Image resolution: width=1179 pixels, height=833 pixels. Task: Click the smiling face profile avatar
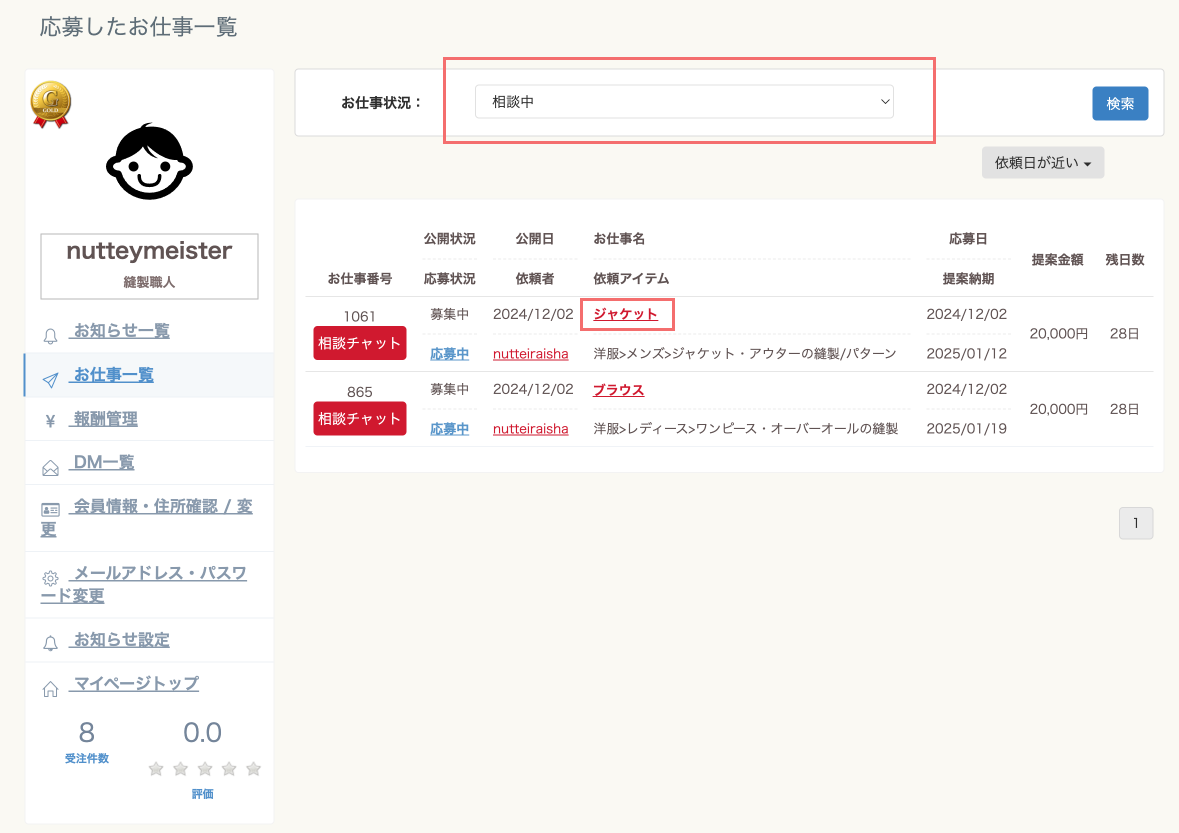point(149,162)
